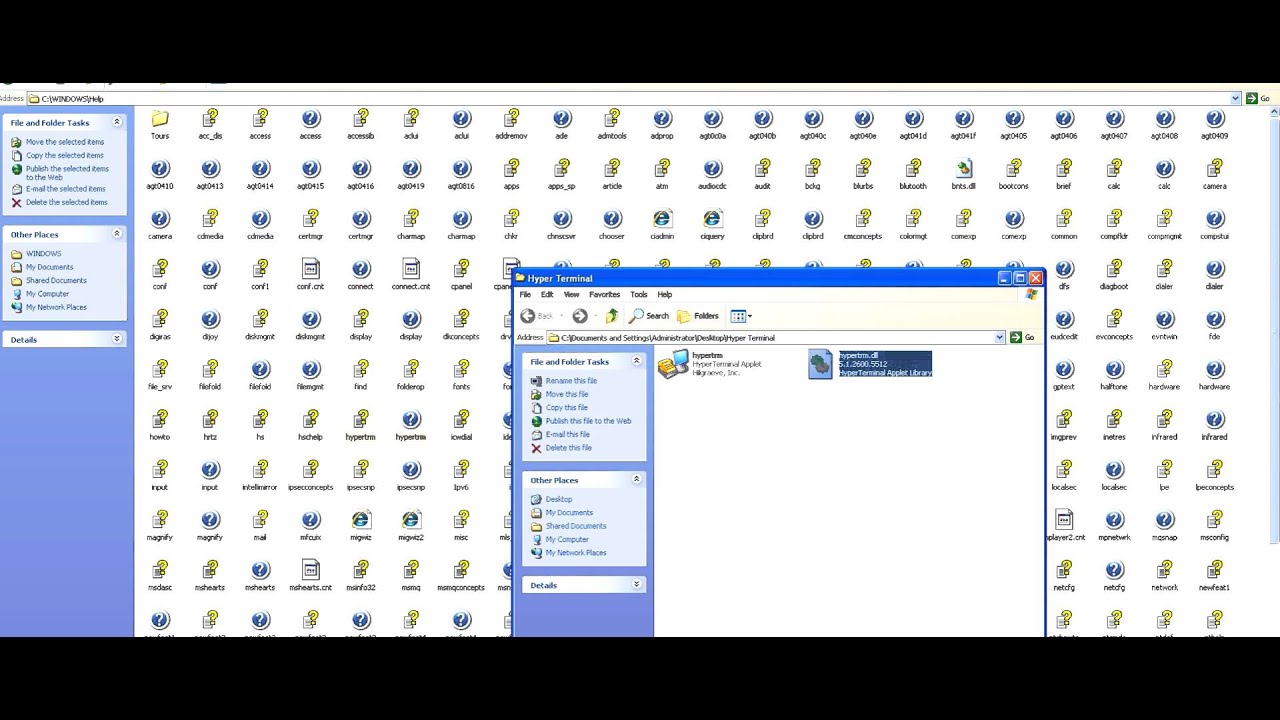Select addremov help file icon

click(x=511, y=119)
